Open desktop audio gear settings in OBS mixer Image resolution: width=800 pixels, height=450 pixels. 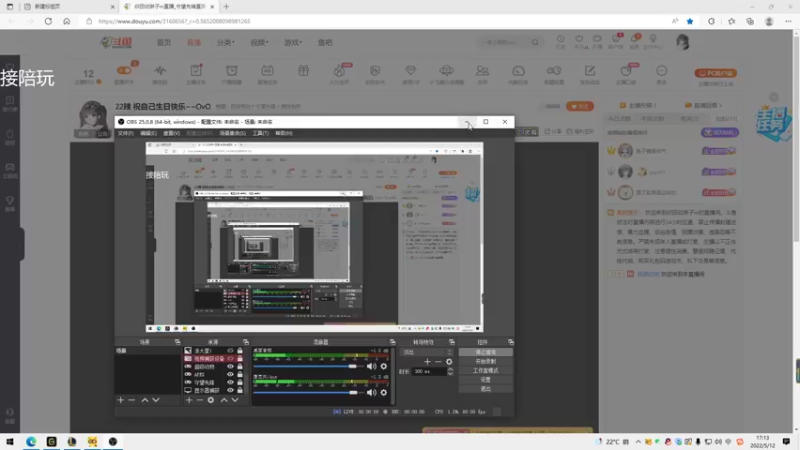(x=384, y=366)
